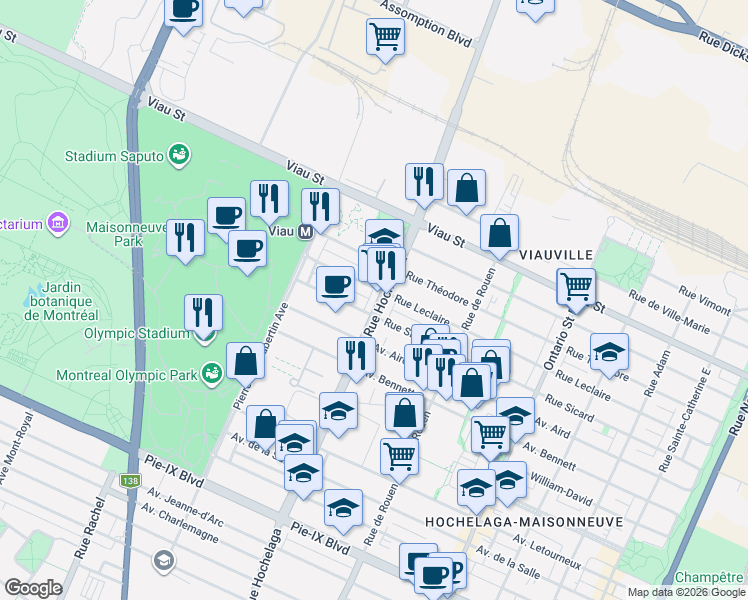748x600 pixels.
Task: Click the shopping bag pin near Pierre-de Coubertin Ave
Action: pyautogui.click(x=245, y=362)
